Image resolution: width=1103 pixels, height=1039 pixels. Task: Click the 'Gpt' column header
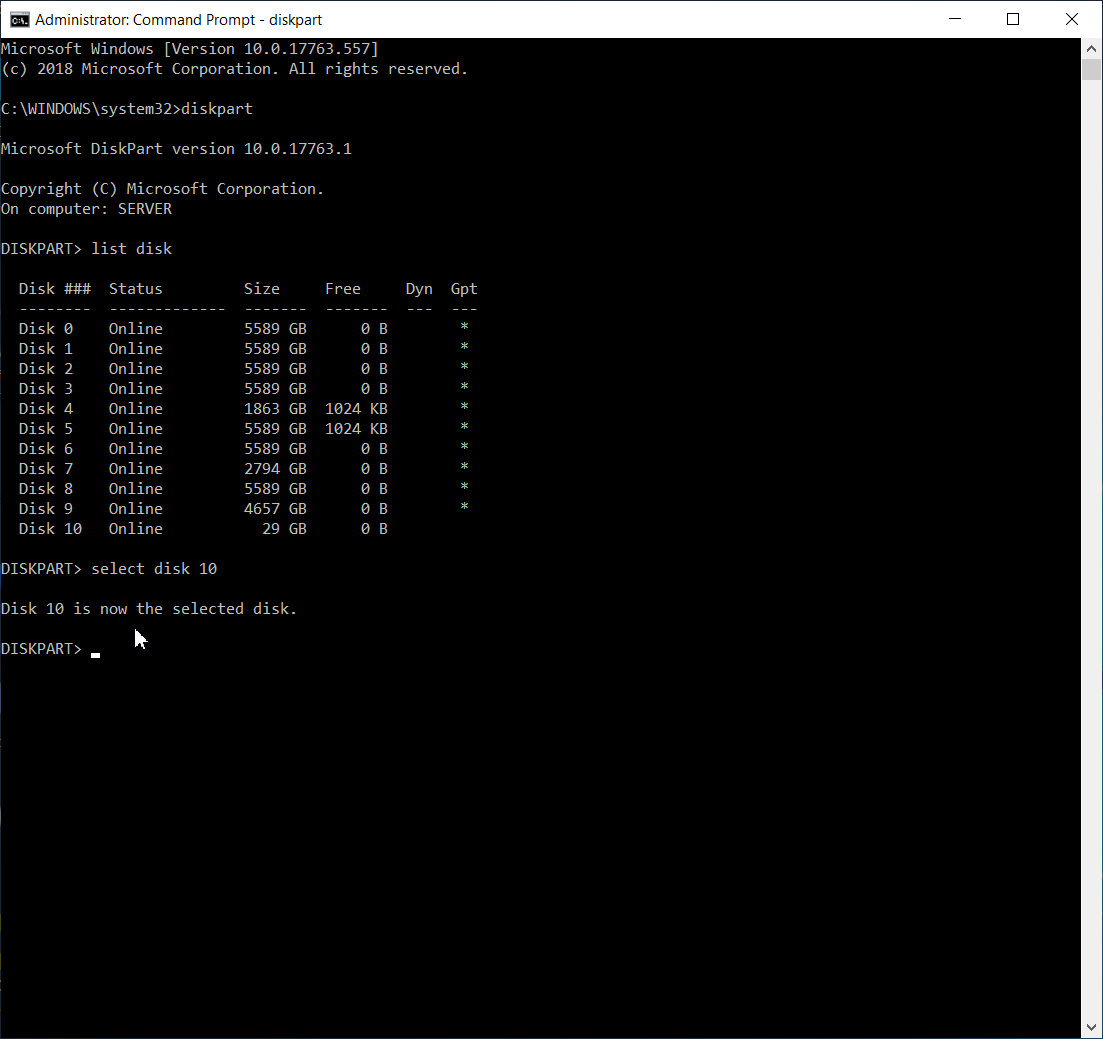click(x=464, y=289)
